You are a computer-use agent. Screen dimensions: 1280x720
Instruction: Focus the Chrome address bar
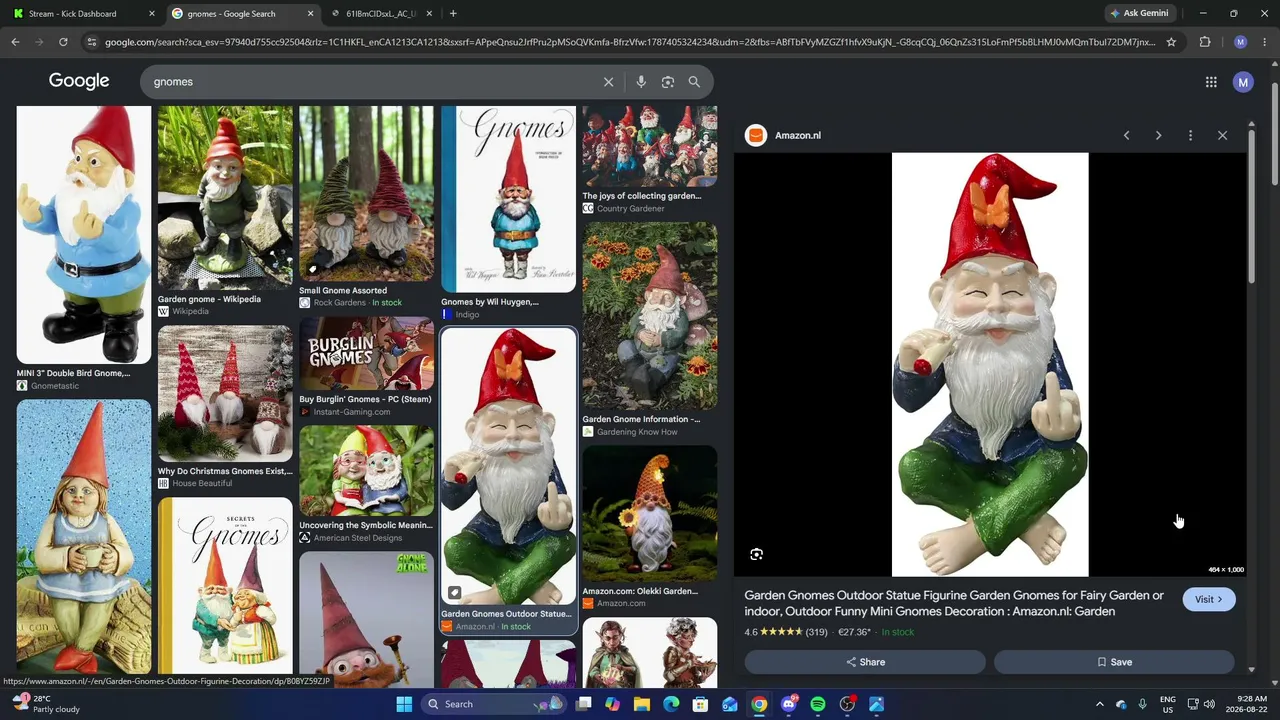point(630,42)
